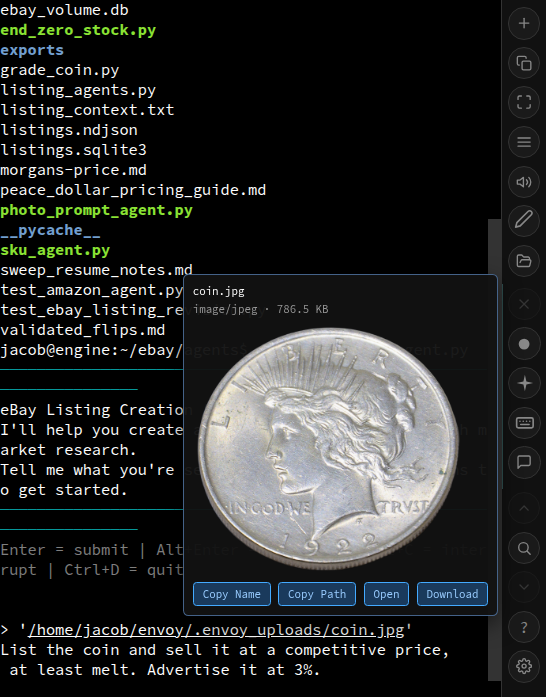Click the Peace dollar coin image preview

328,448
